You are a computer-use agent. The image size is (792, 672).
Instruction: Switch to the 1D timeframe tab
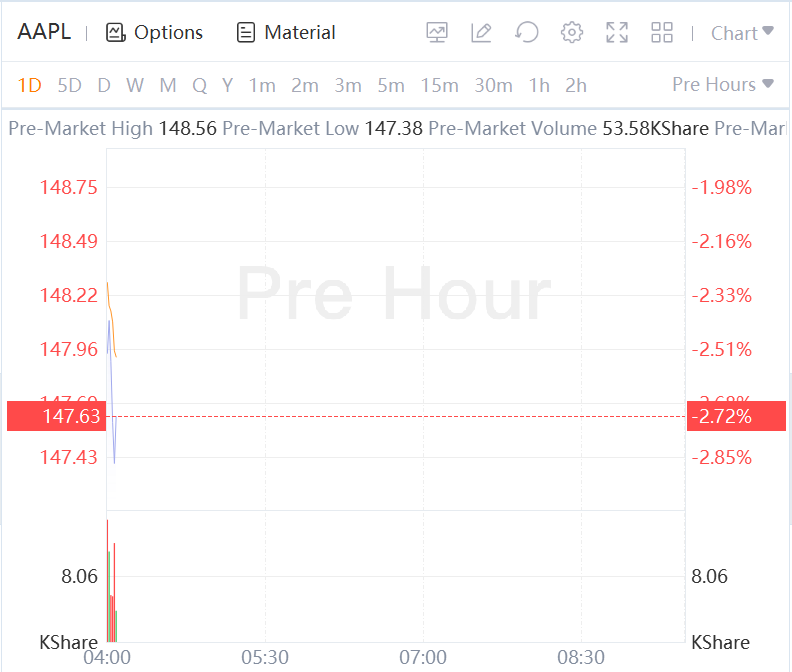click(30, 85)
